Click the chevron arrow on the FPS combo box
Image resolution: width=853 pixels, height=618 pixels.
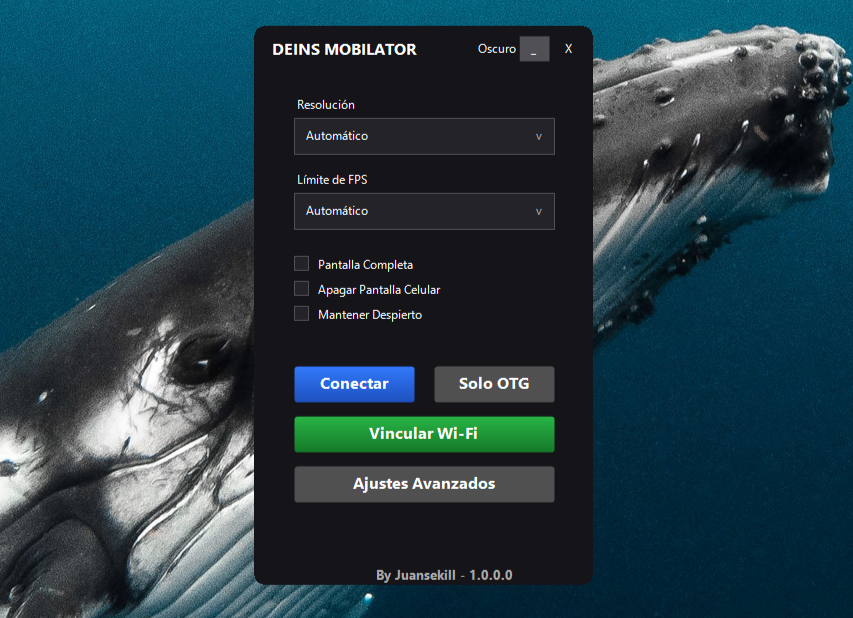539,211
